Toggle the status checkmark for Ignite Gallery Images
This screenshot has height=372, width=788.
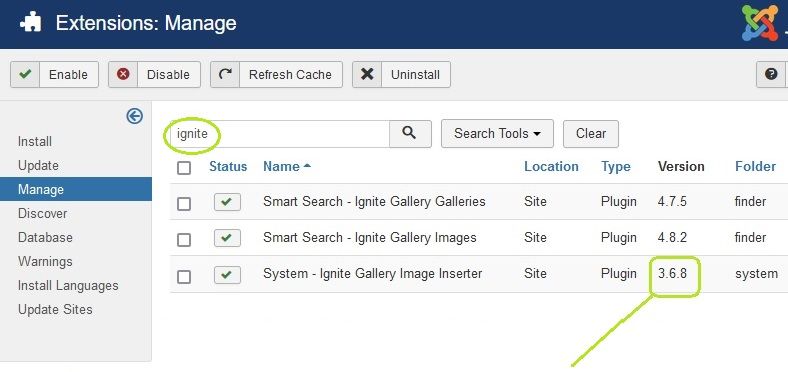click(x=227, y=238)
